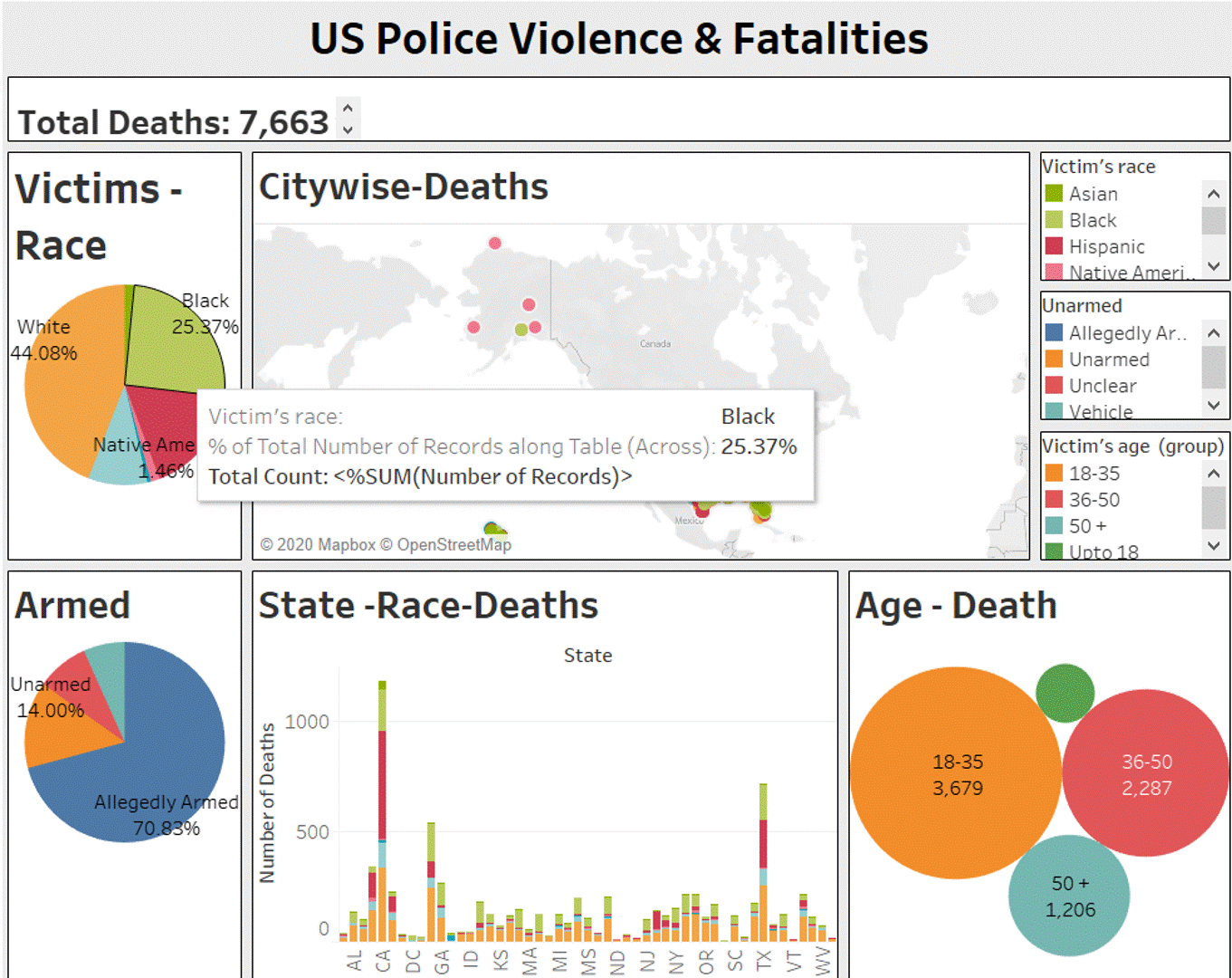This screenshot has height=978, width=1232.
Task: Choose Unarmed orange legend entry
Action: click(1108, 360)
